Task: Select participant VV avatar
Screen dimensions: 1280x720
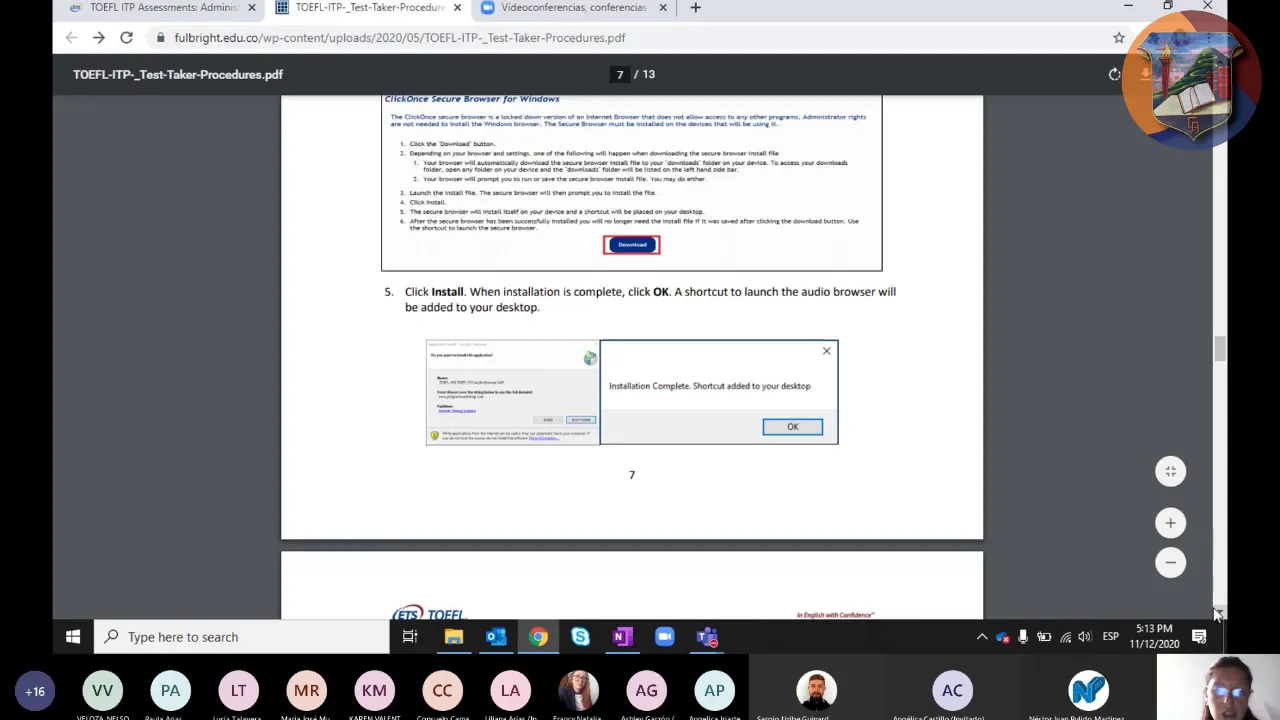Action: pos(102,691)
